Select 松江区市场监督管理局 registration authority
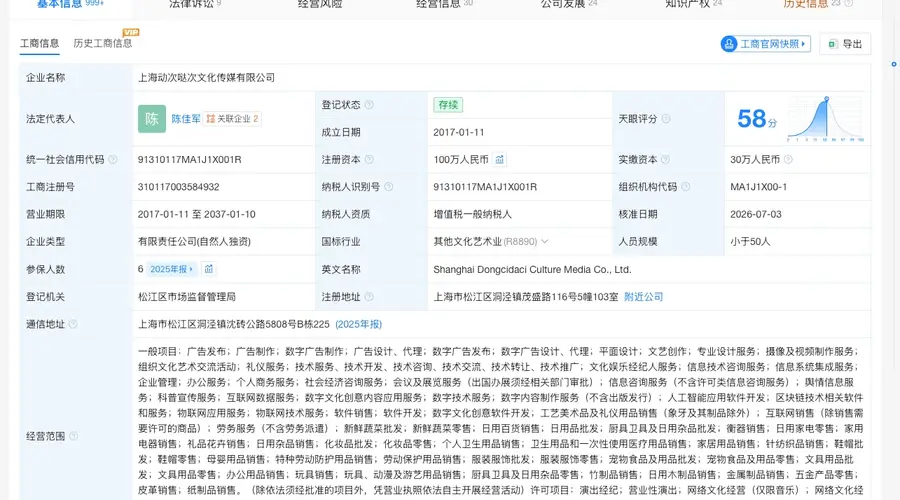 coord(187,297)
